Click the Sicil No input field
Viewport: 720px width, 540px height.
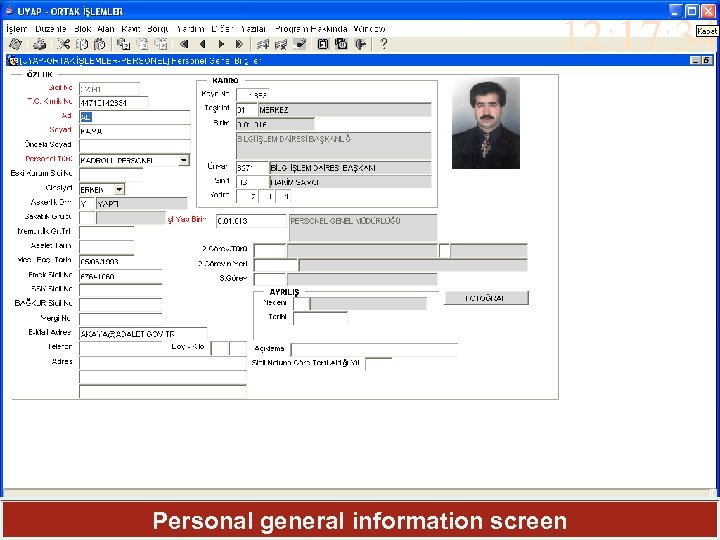(109, 89)
